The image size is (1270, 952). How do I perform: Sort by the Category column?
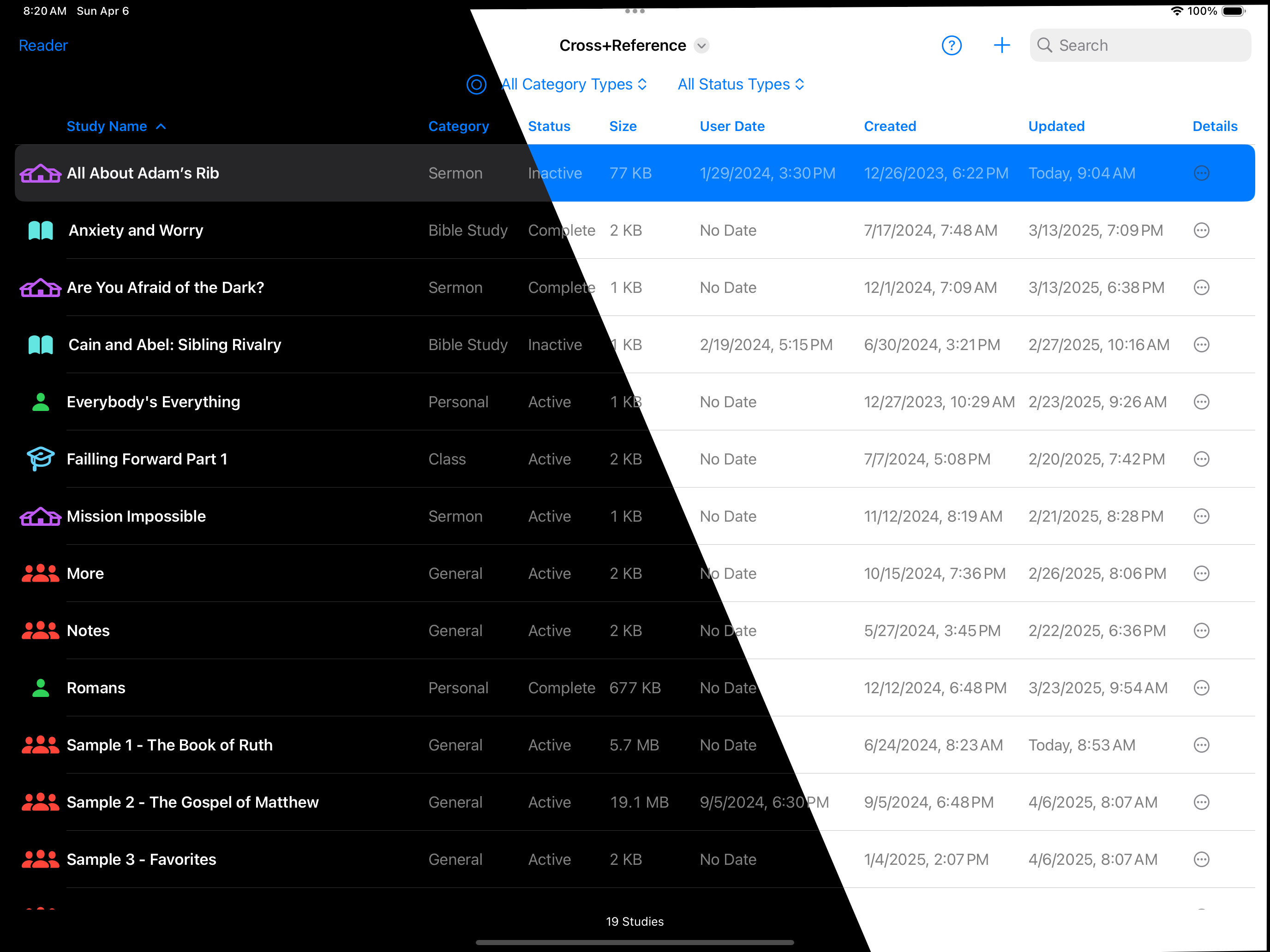tap(458, 126)
